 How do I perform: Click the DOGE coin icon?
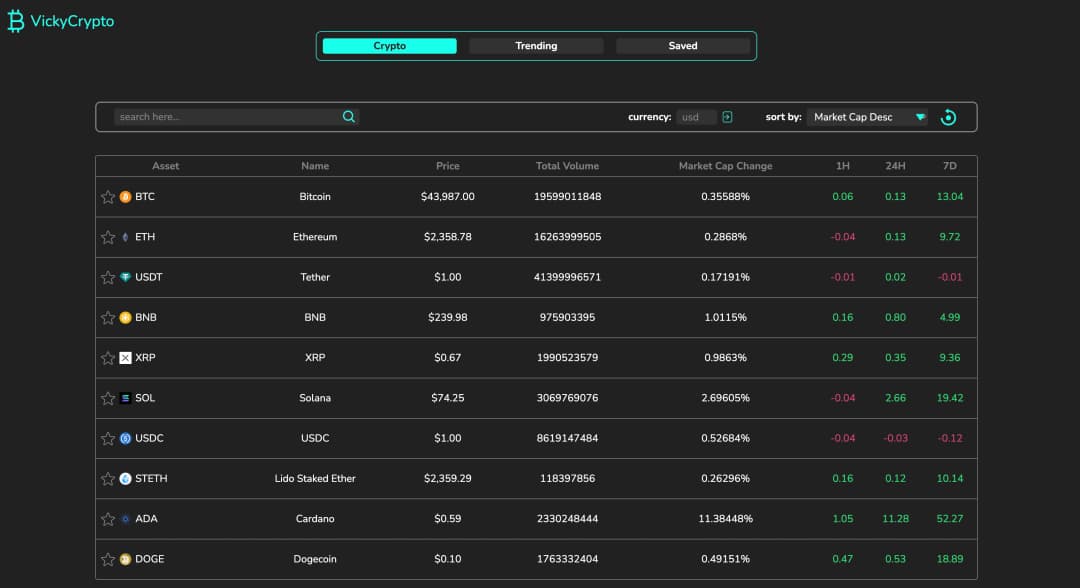pos(125,559)
